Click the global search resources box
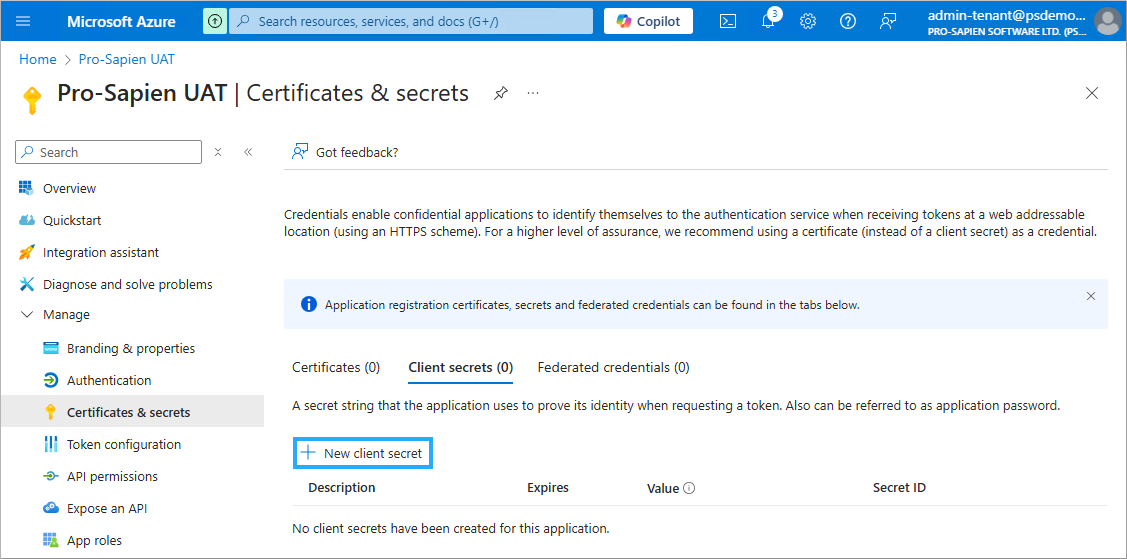This screenshot has height=559, width=1127. [x=410, y=21]
